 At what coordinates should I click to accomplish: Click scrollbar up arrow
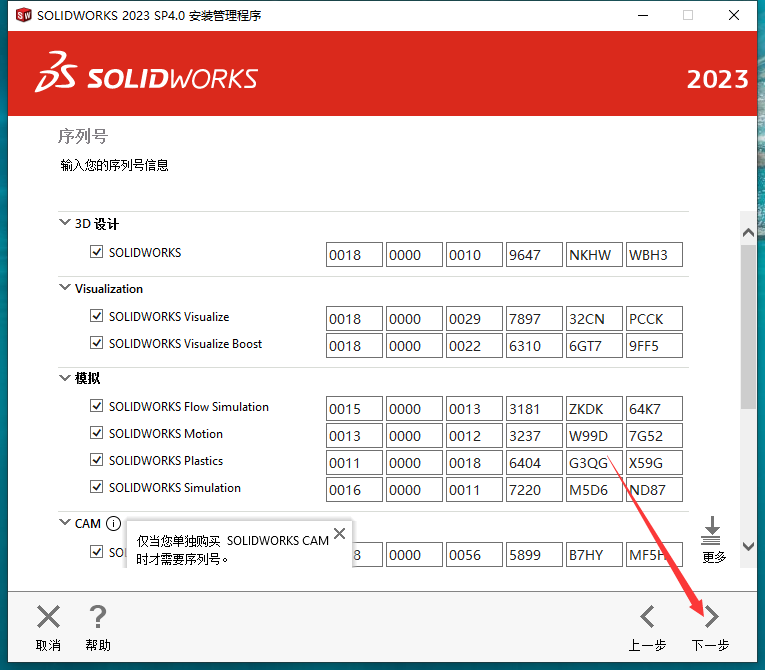(748, 232)
